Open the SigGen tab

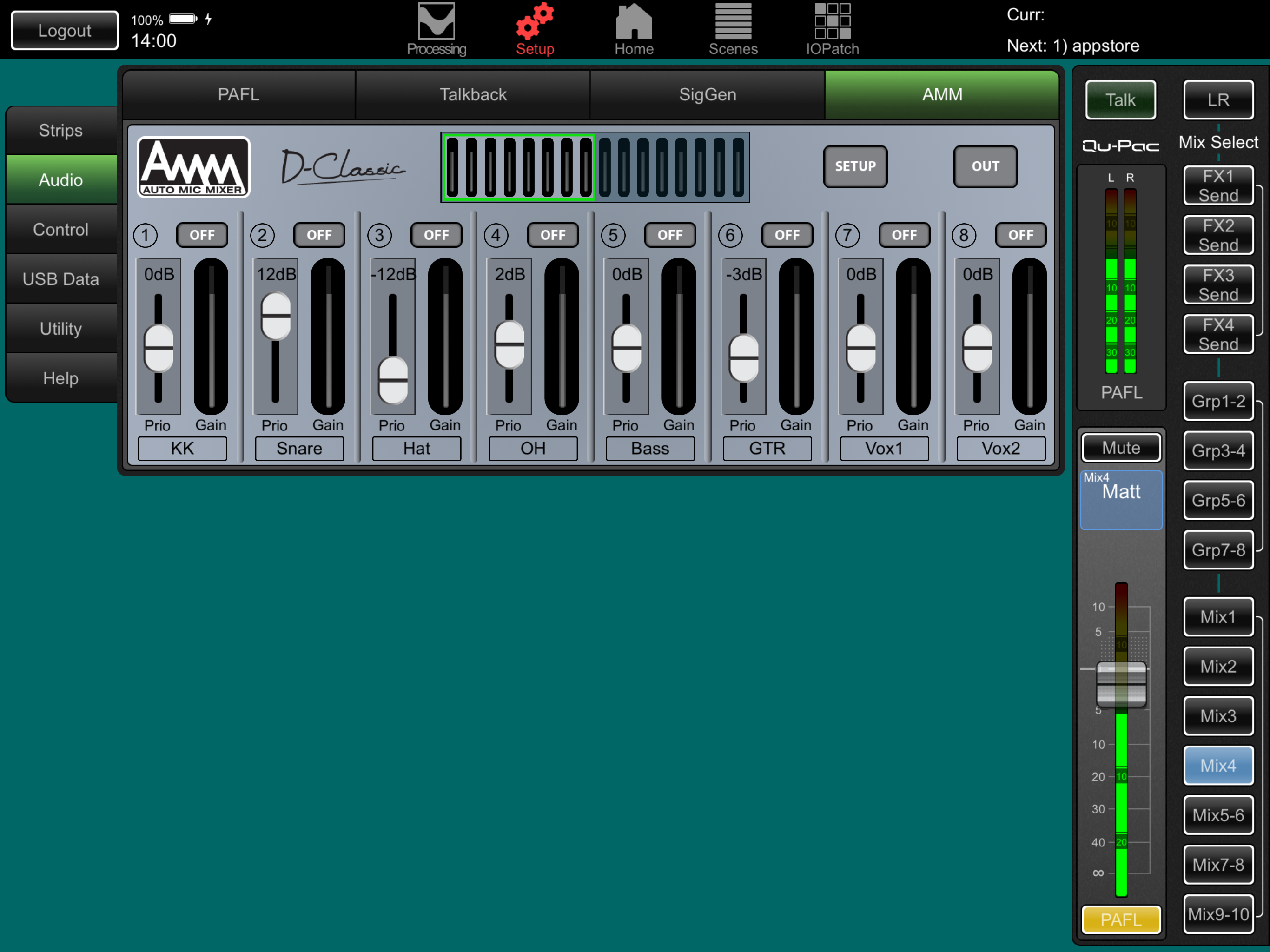(708, 95)
